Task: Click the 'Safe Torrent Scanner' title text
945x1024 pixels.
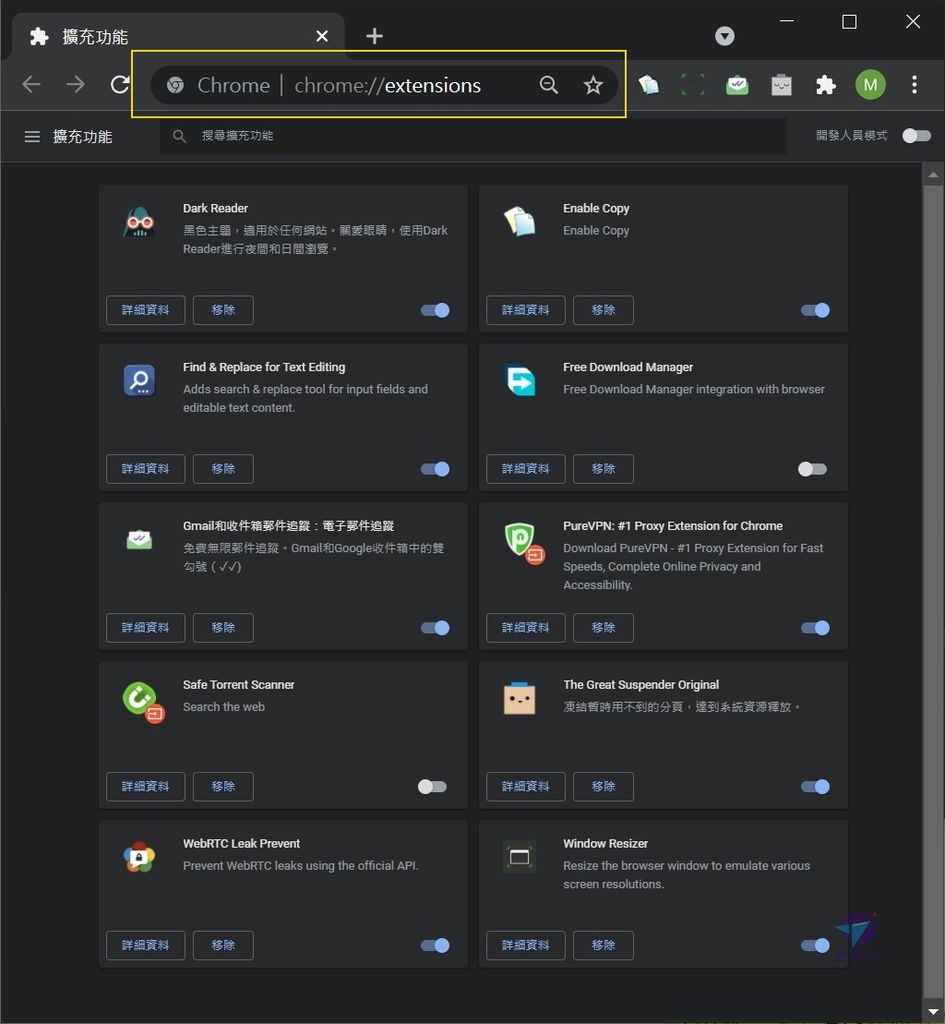Action: tap(238, 684)
